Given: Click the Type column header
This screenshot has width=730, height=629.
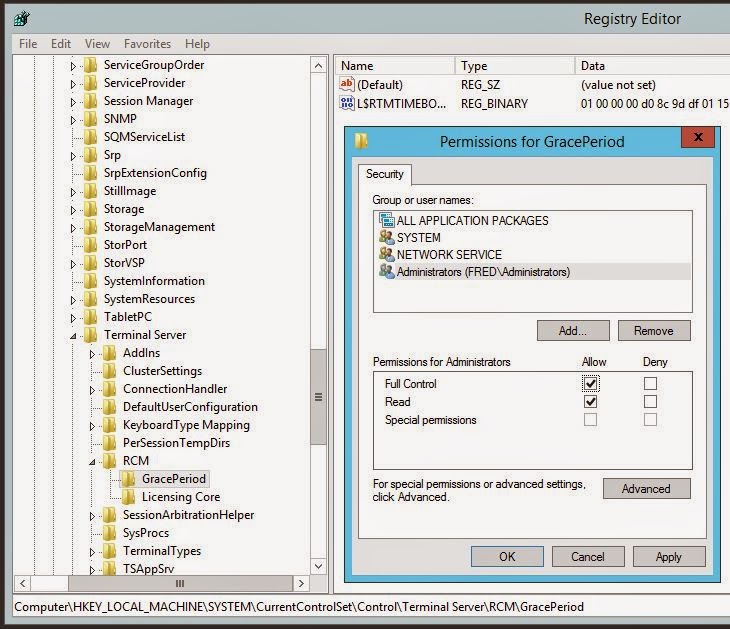Looking at the screenshot, I should coord(515,66).
